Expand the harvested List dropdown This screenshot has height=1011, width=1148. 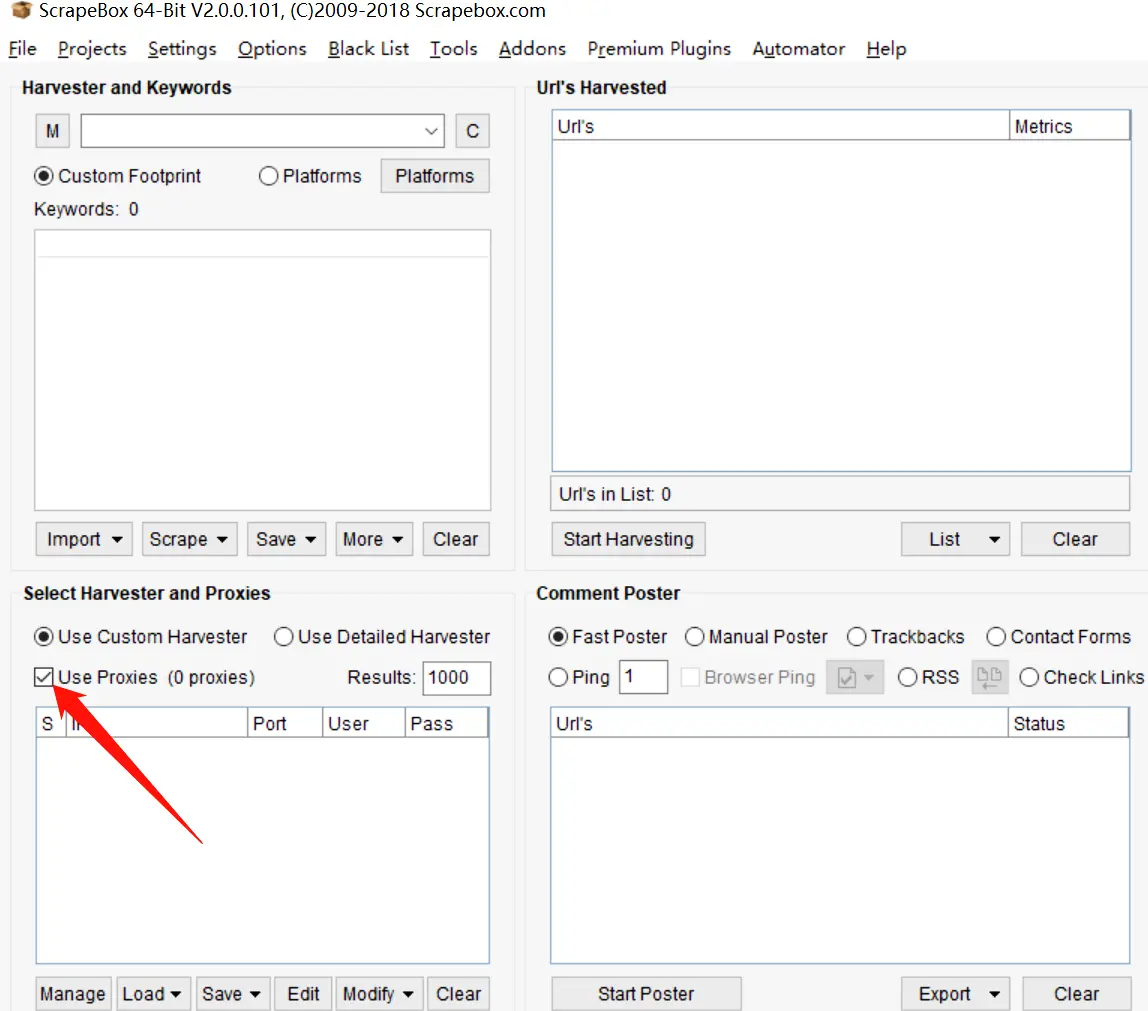[955, 540]
